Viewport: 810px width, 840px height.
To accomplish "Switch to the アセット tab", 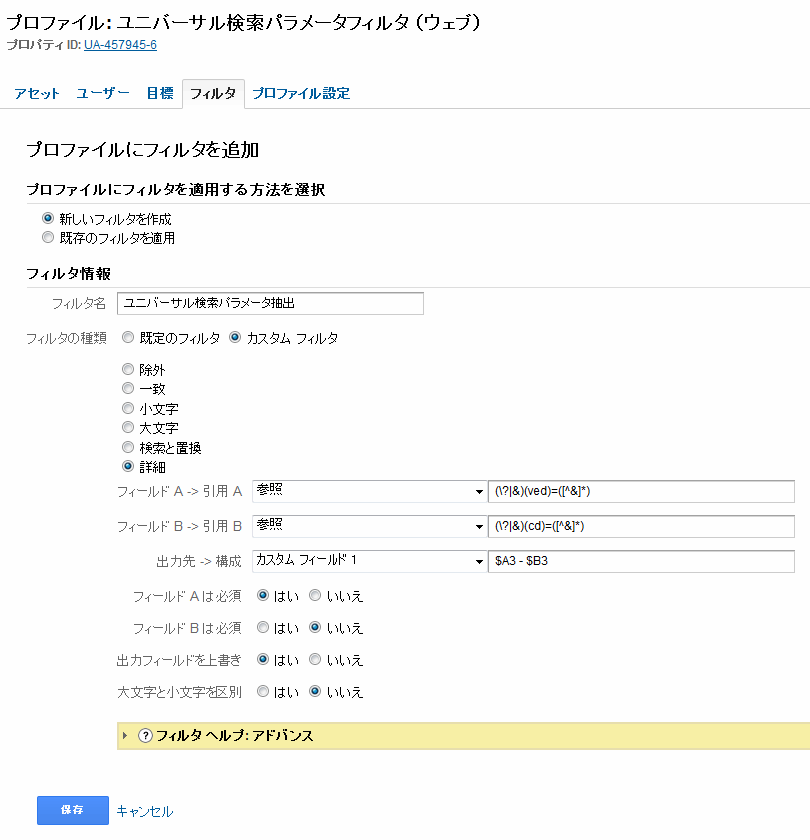I will pyautogui.click(x=37, y=94).
